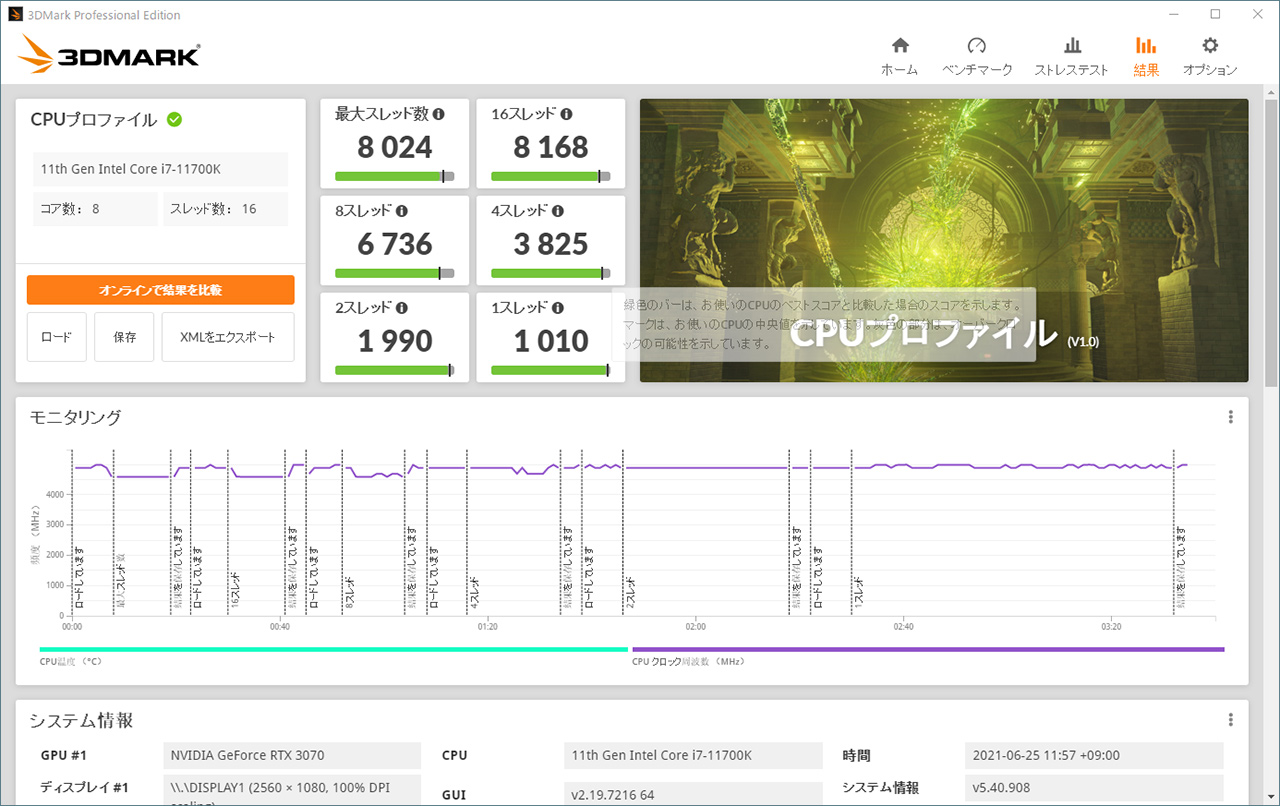
Task: Click the 8 168 score value
Action: tap(551, 148)
